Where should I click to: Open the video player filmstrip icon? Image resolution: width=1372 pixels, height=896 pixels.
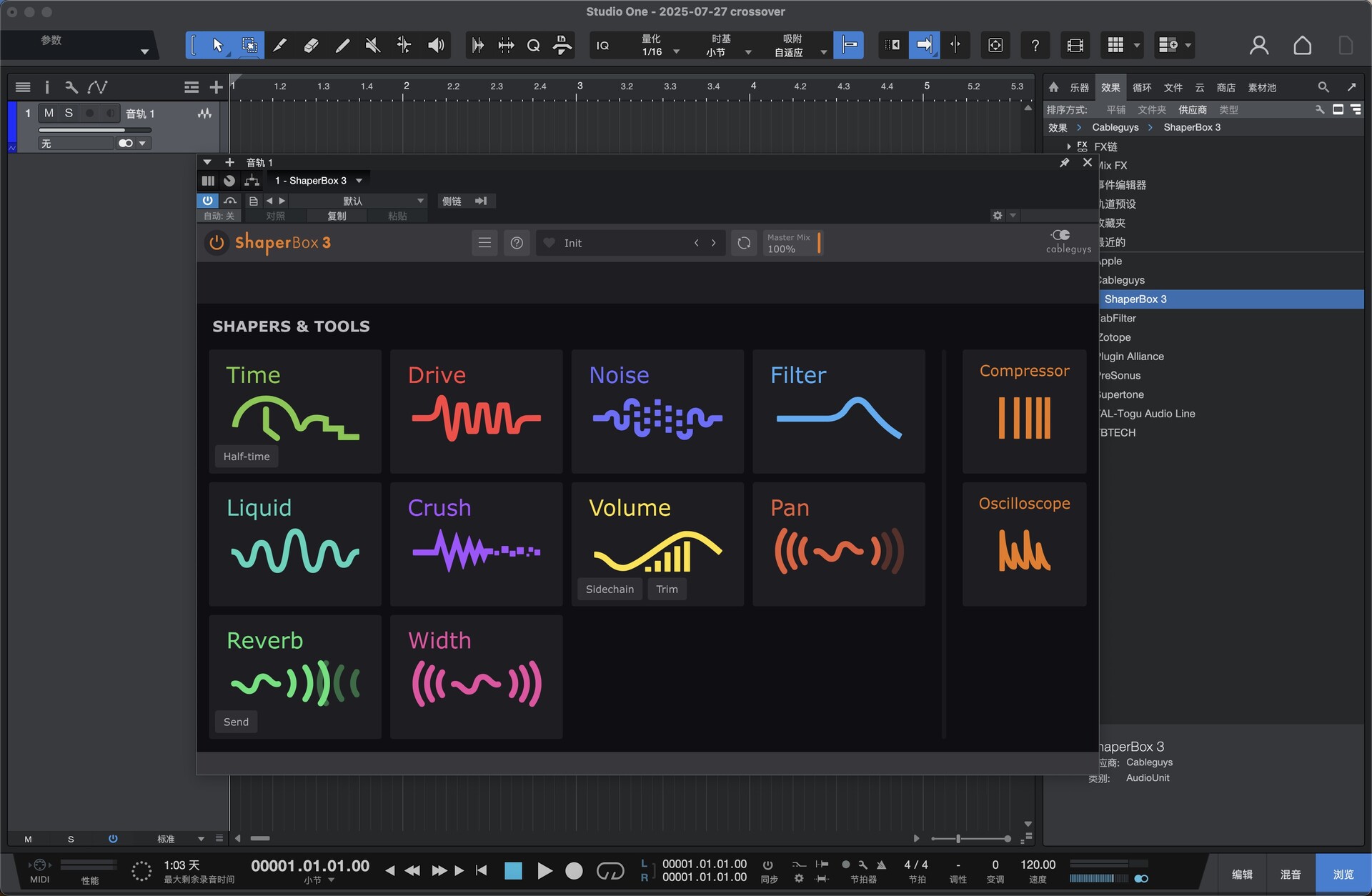coord(1075,46)
